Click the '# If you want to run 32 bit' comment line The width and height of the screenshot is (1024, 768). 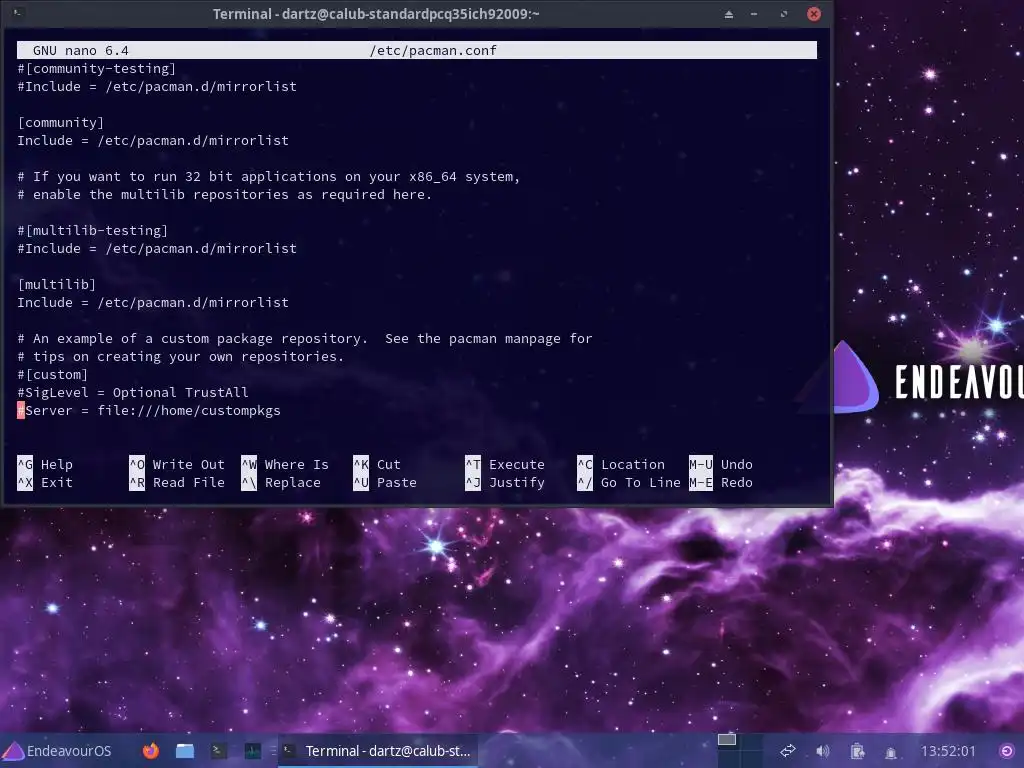(x=268, y=176)
